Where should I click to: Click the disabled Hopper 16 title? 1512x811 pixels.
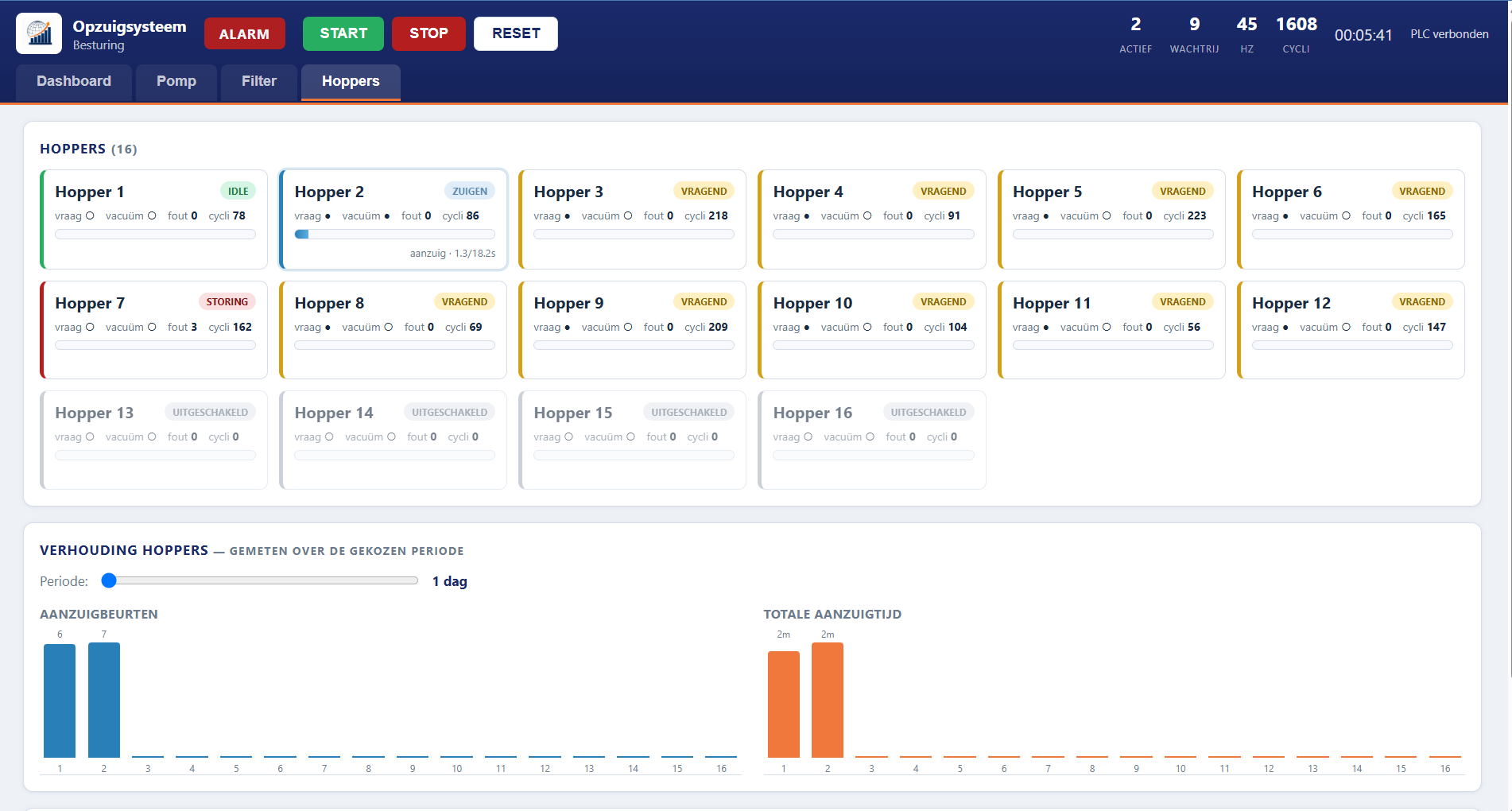tap(812, 413)
